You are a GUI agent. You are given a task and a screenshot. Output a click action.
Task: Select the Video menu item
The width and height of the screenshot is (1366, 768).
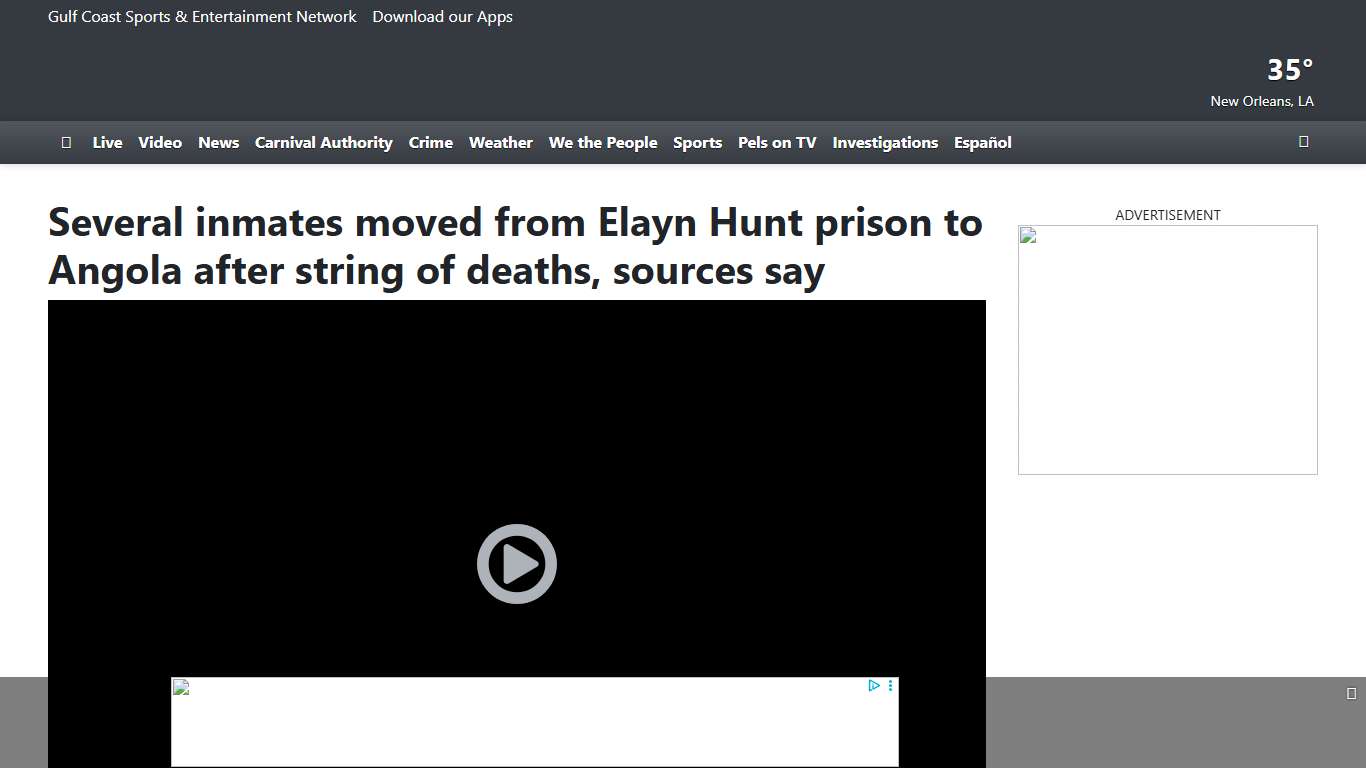(159, 142)
